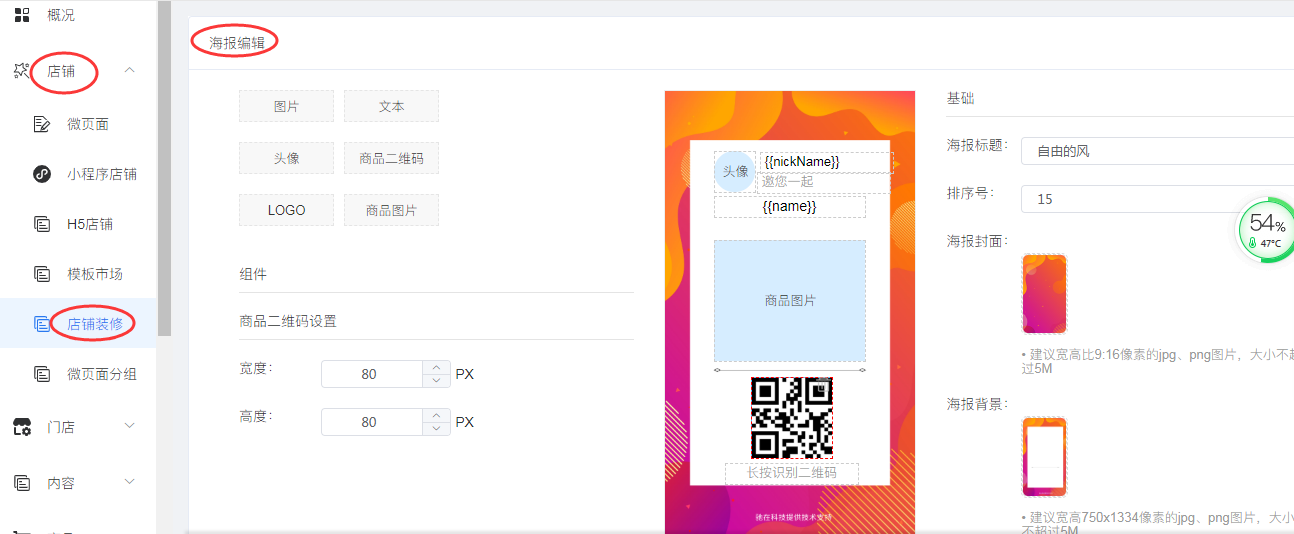Click the 内容 content icon
1294x534 pixels.
(x=22, y=483)
